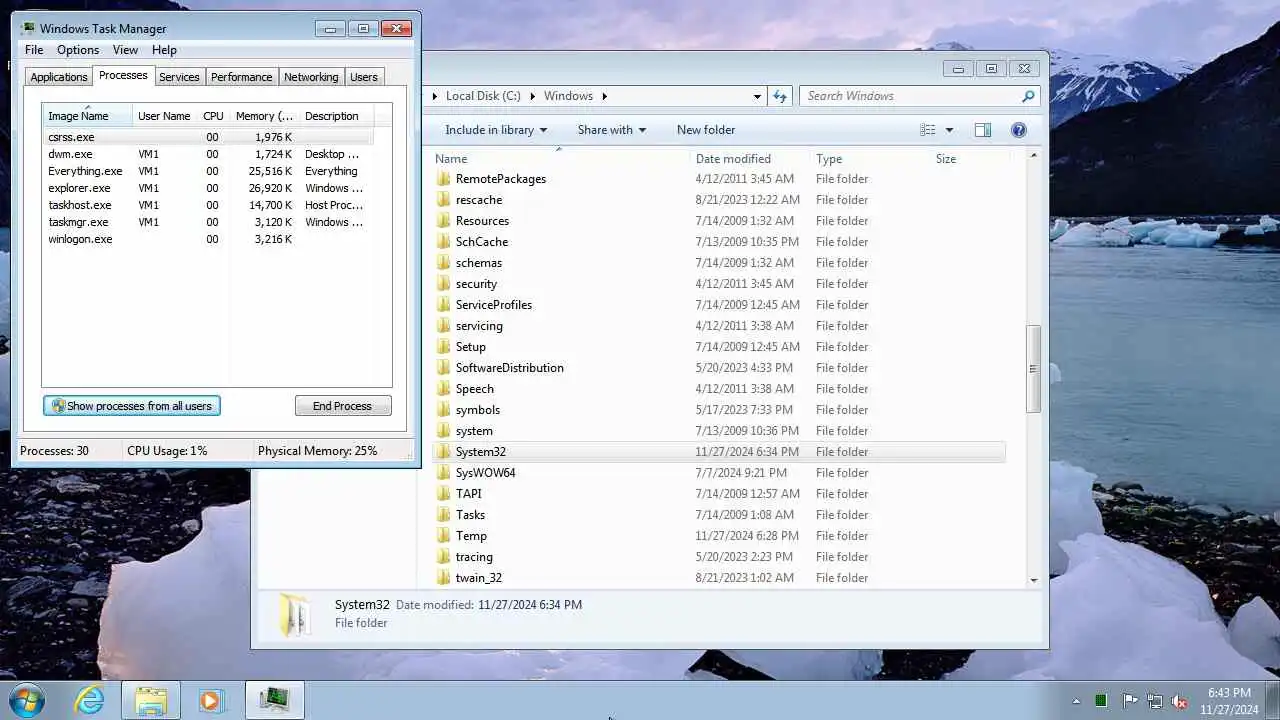This screenshot has width=1280, height=720.
Task: Open network tray icon
Action: (x=1155, y=701)
